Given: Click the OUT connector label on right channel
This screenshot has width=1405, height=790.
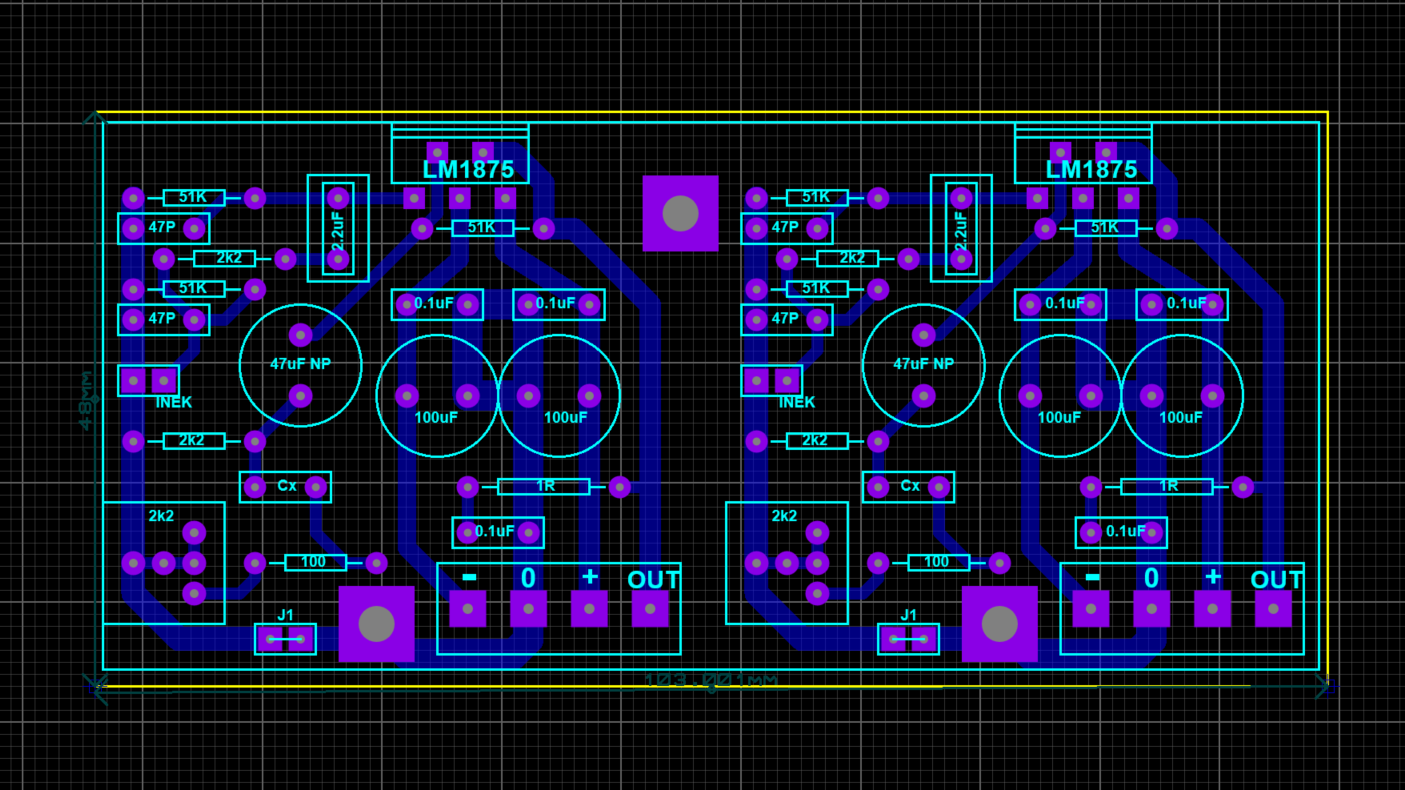Looking at the screenshot, I should coord(1277,580).
